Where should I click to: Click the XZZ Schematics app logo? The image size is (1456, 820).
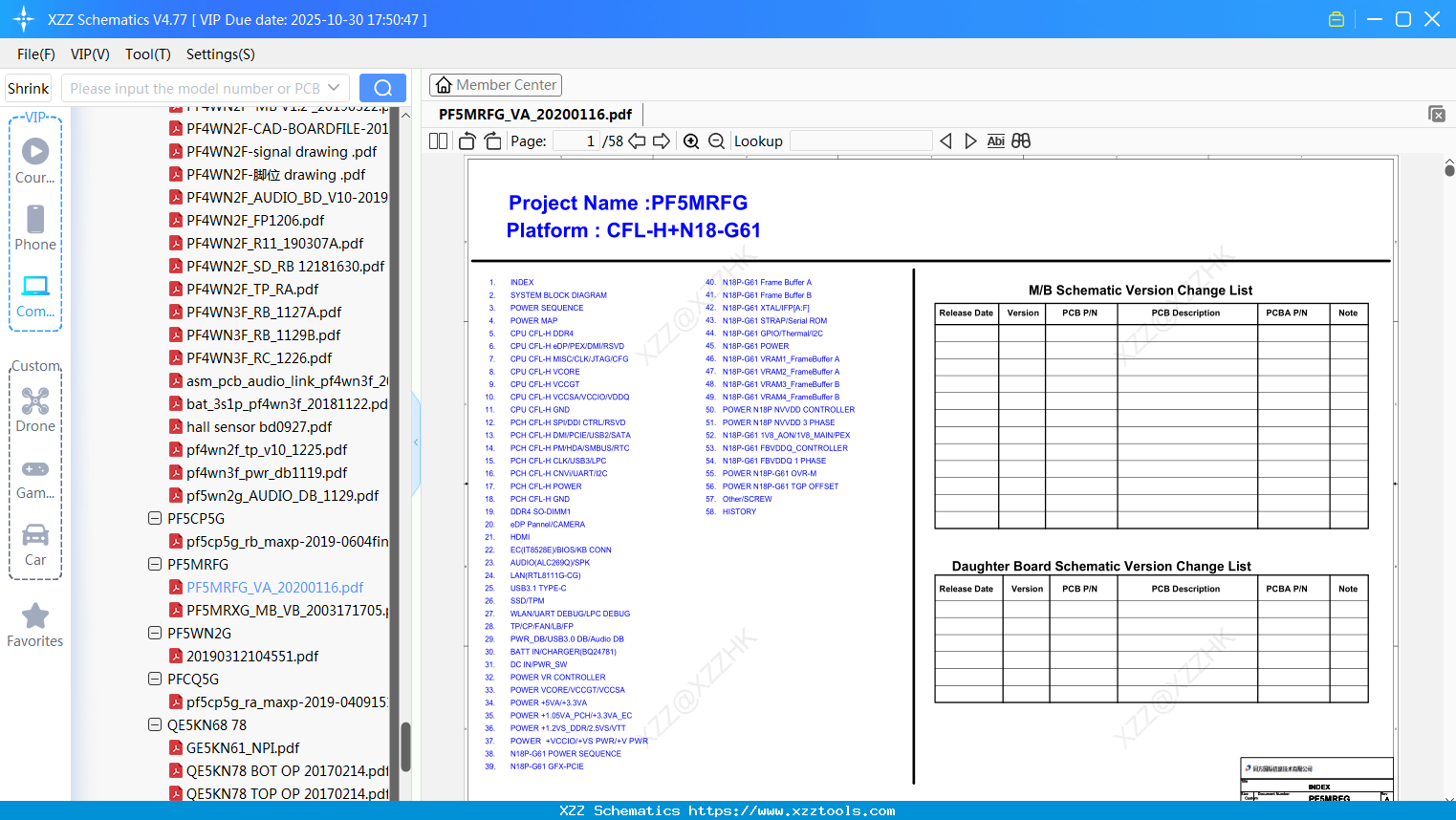(24, 19)
